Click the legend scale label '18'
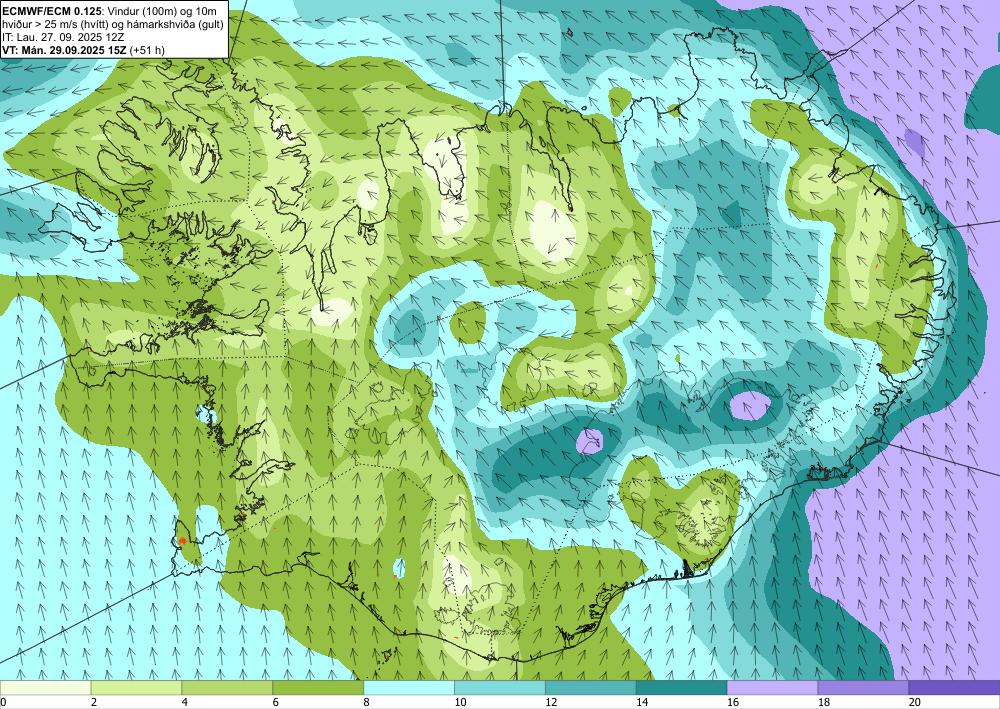Image resolution: width=1000 pixels, height=709 pixels. (823, 703)
